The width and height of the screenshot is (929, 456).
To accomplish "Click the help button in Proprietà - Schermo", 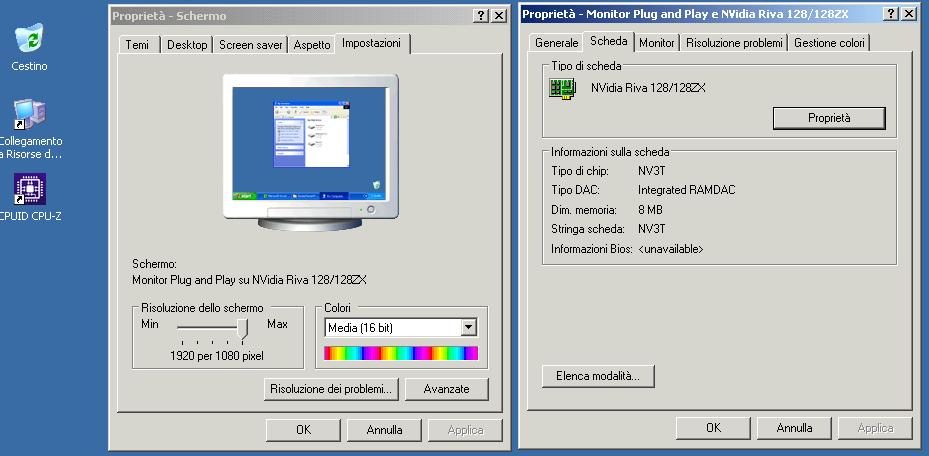I will click(x=481, y=16).
